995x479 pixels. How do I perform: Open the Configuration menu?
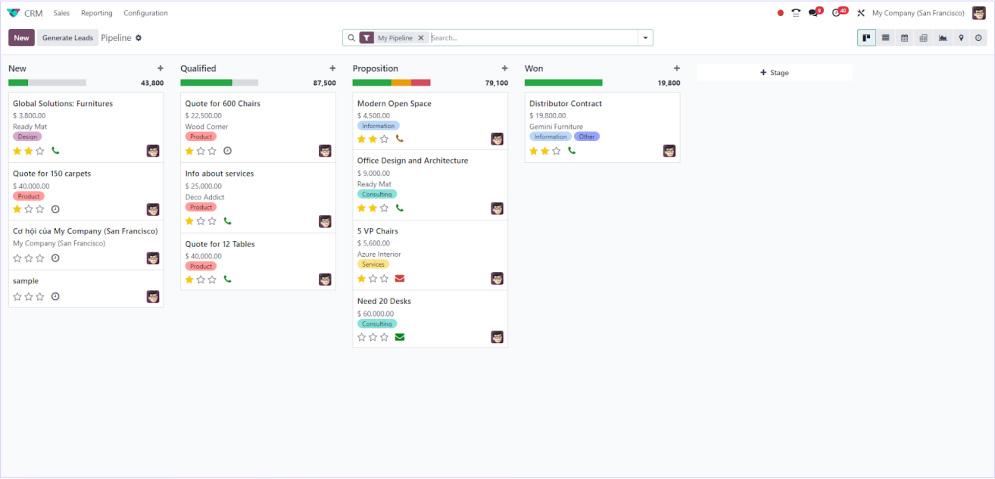(x=145, y=13)
